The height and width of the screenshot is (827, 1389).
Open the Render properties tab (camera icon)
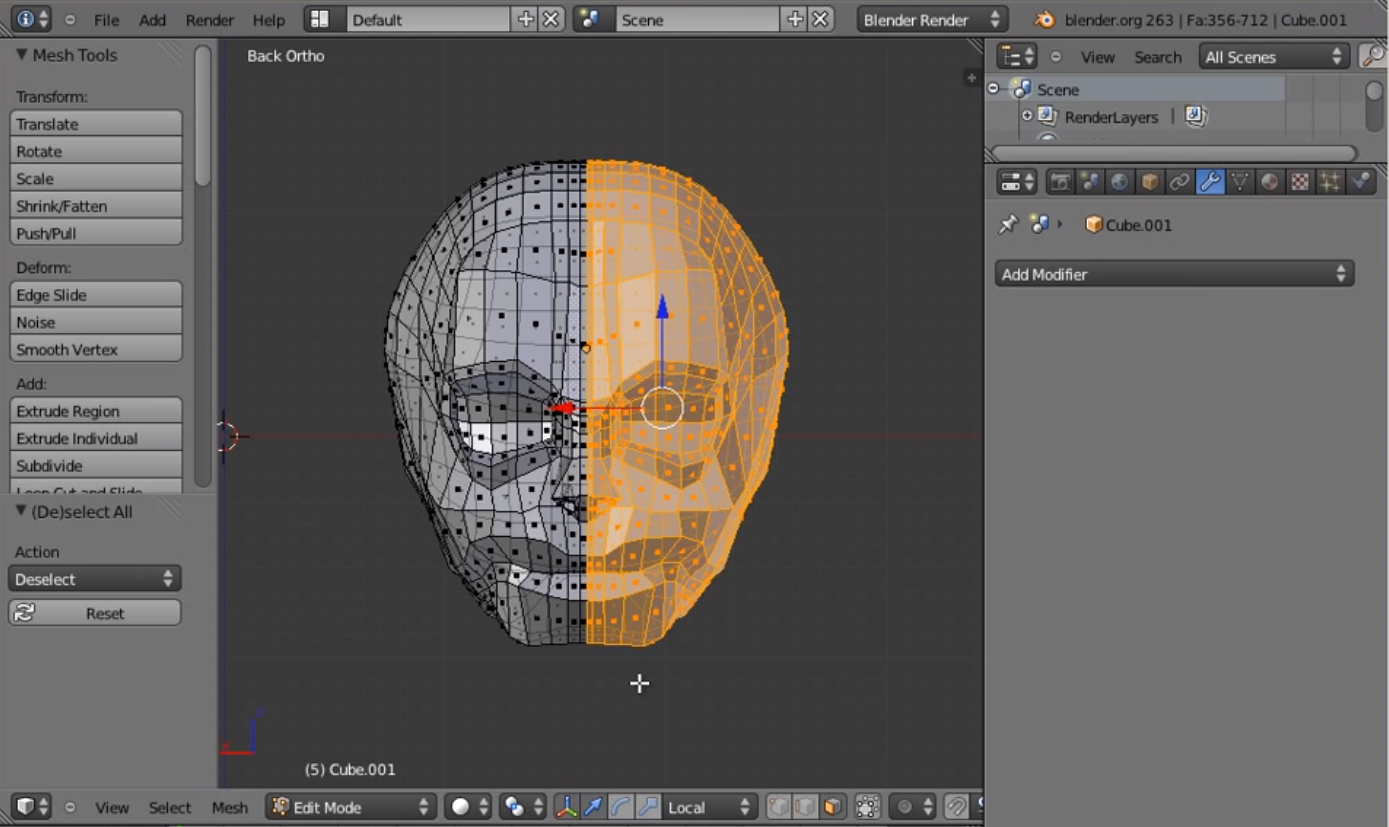tap(1062, 182)
